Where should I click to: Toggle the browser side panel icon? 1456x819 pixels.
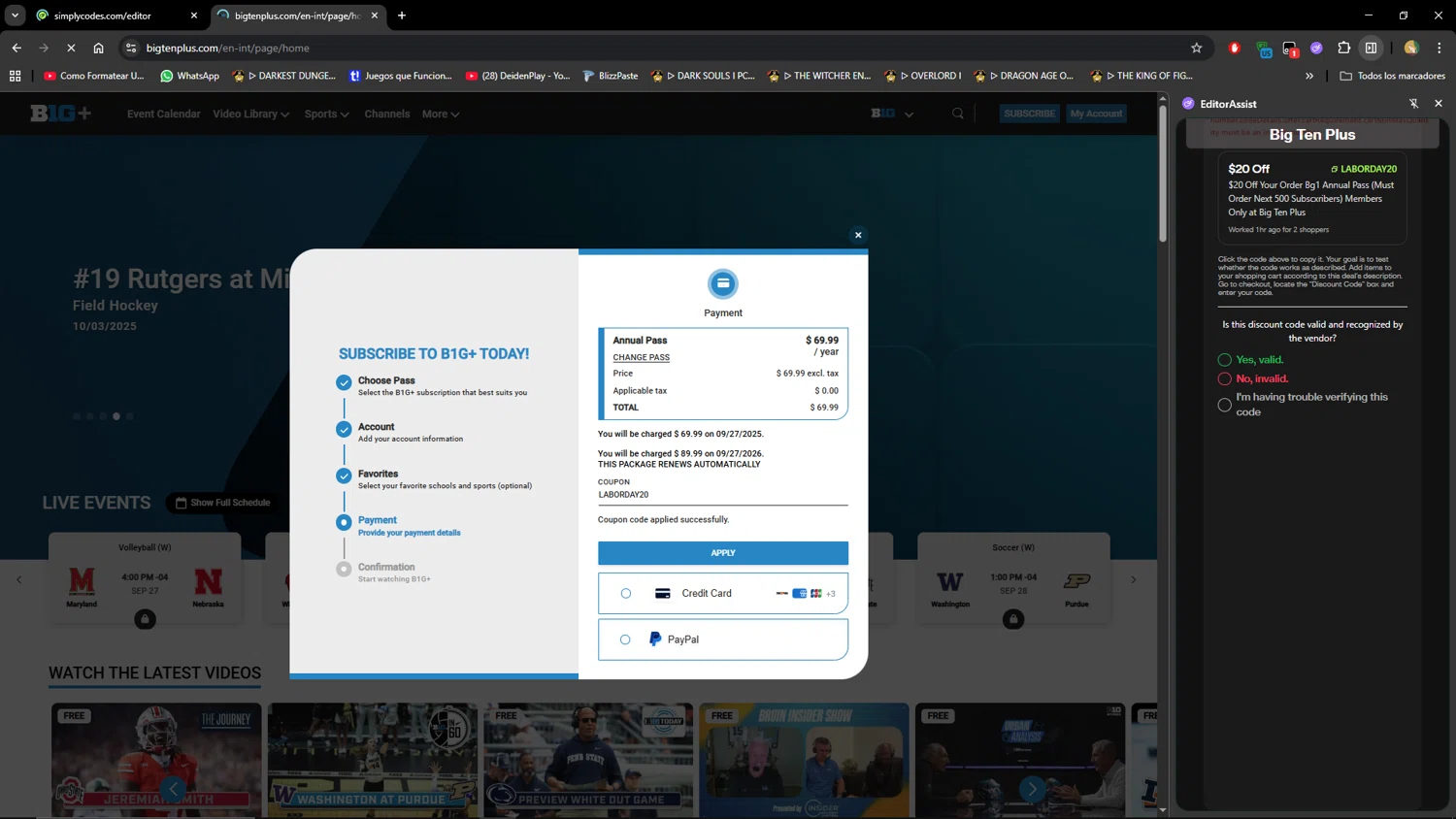(1372, 48)
